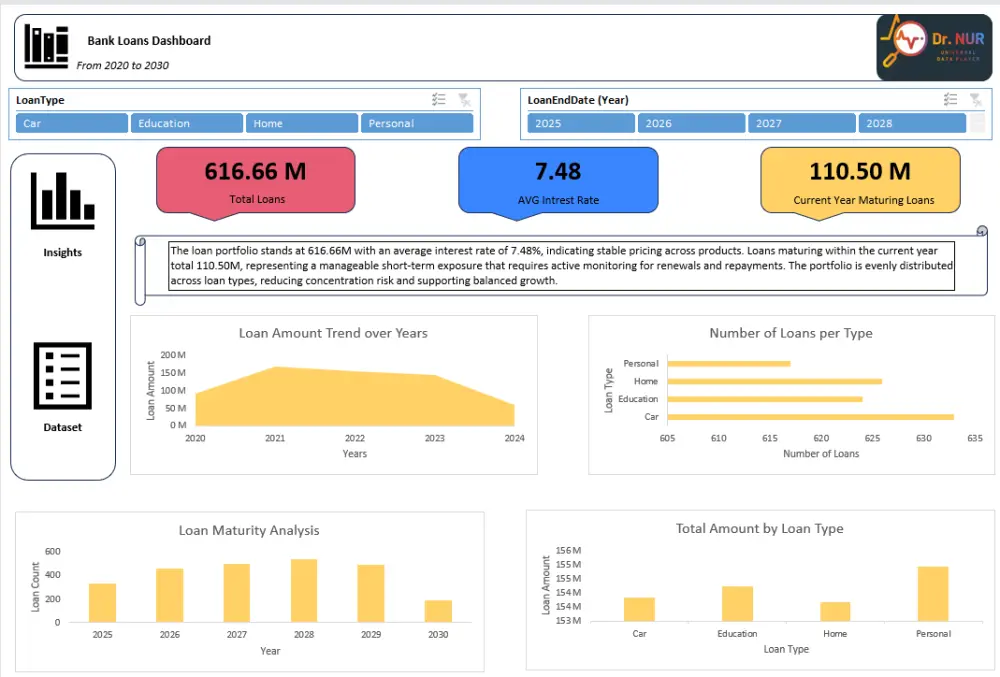Click the Dataset list icon
The image size is (1000, 677).
62,377
